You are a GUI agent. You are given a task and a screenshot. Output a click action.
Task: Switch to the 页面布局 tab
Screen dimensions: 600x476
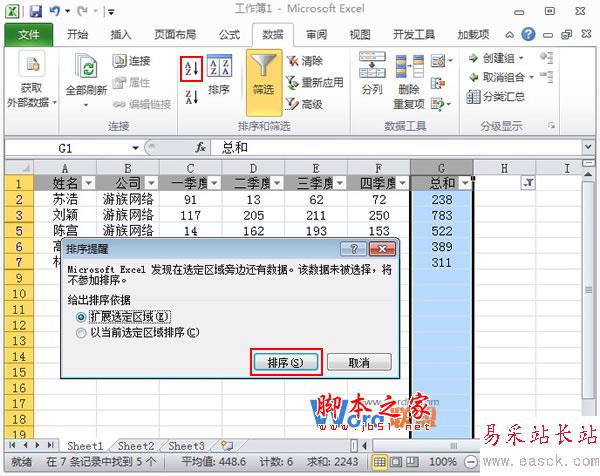tap(175, 35)
